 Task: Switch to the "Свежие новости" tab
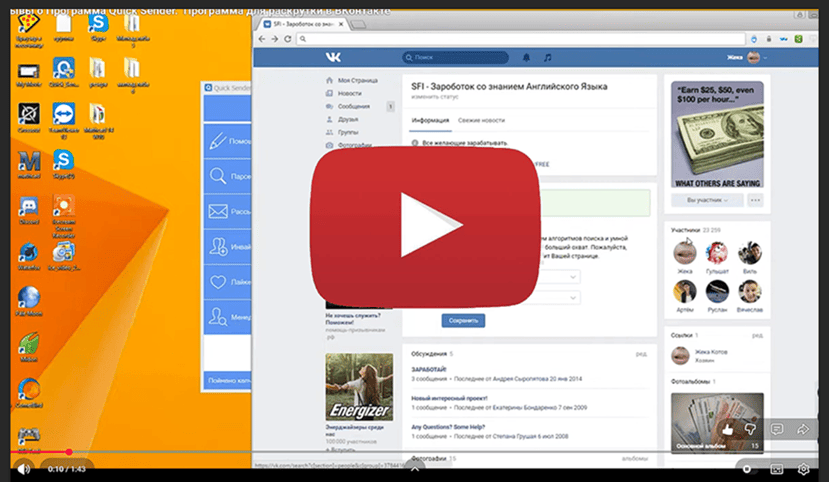point(481,120)
